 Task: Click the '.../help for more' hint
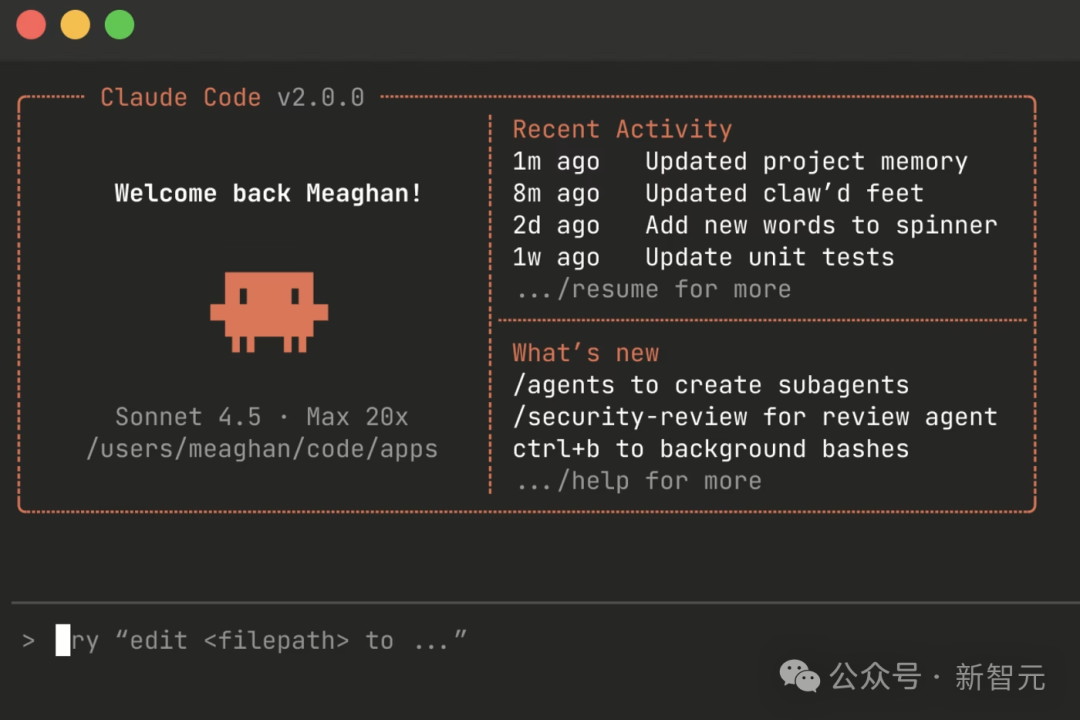(638, 481)
